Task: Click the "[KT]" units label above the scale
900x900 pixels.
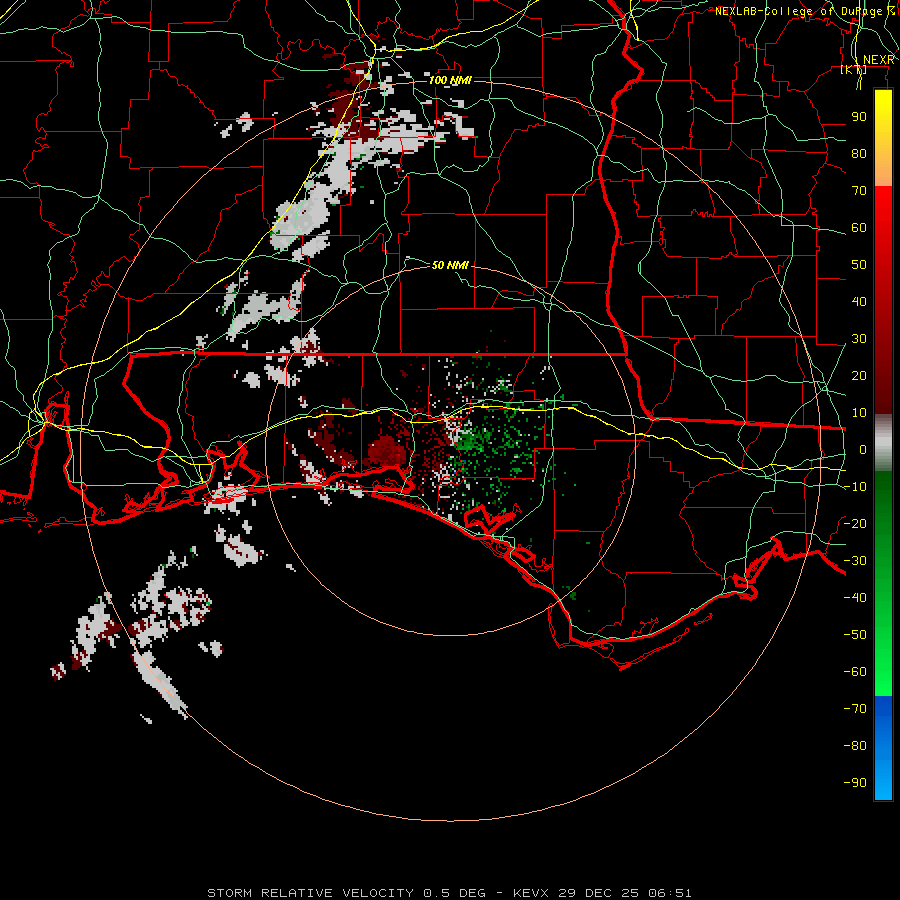Action: [854, 69]
